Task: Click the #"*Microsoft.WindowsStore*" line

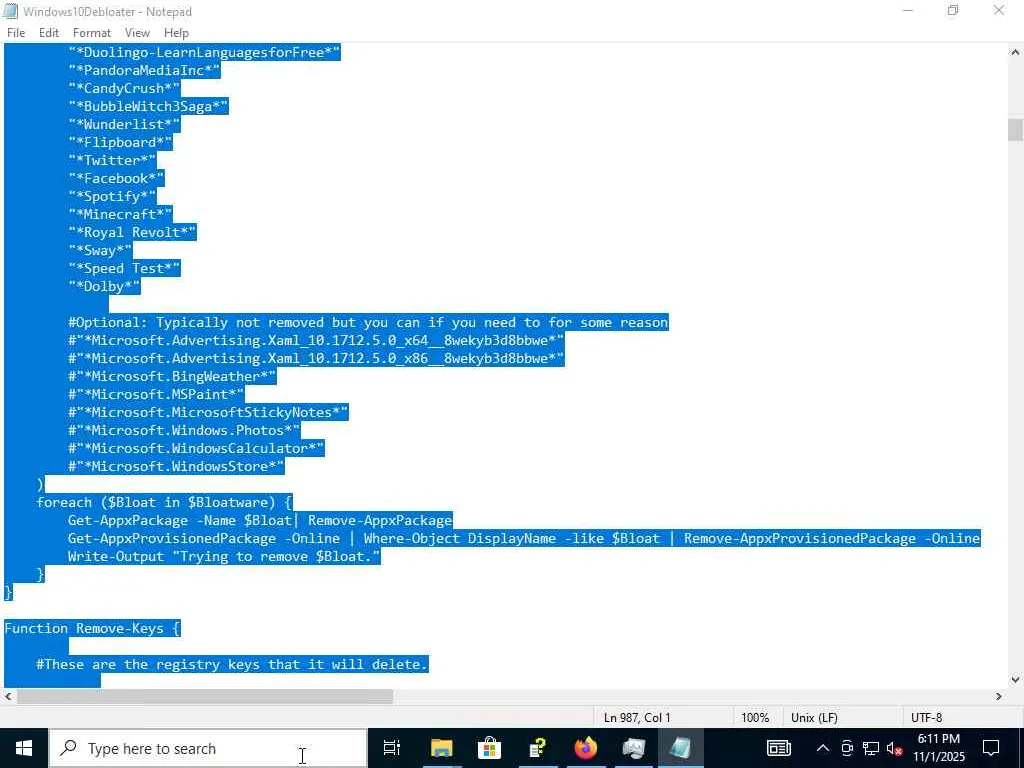Action: [176, 466]
